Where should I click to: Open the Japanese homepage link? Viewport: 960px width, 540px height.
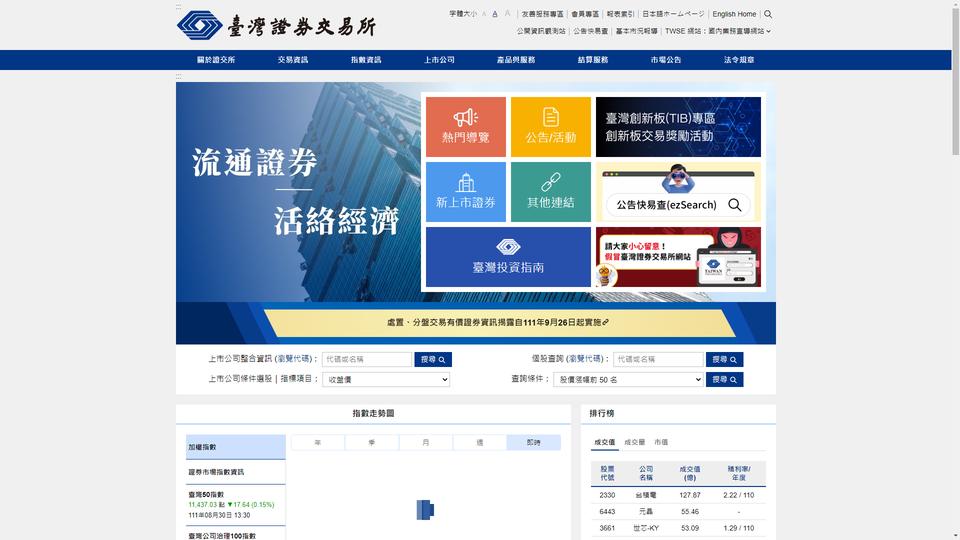pos(673,14)
